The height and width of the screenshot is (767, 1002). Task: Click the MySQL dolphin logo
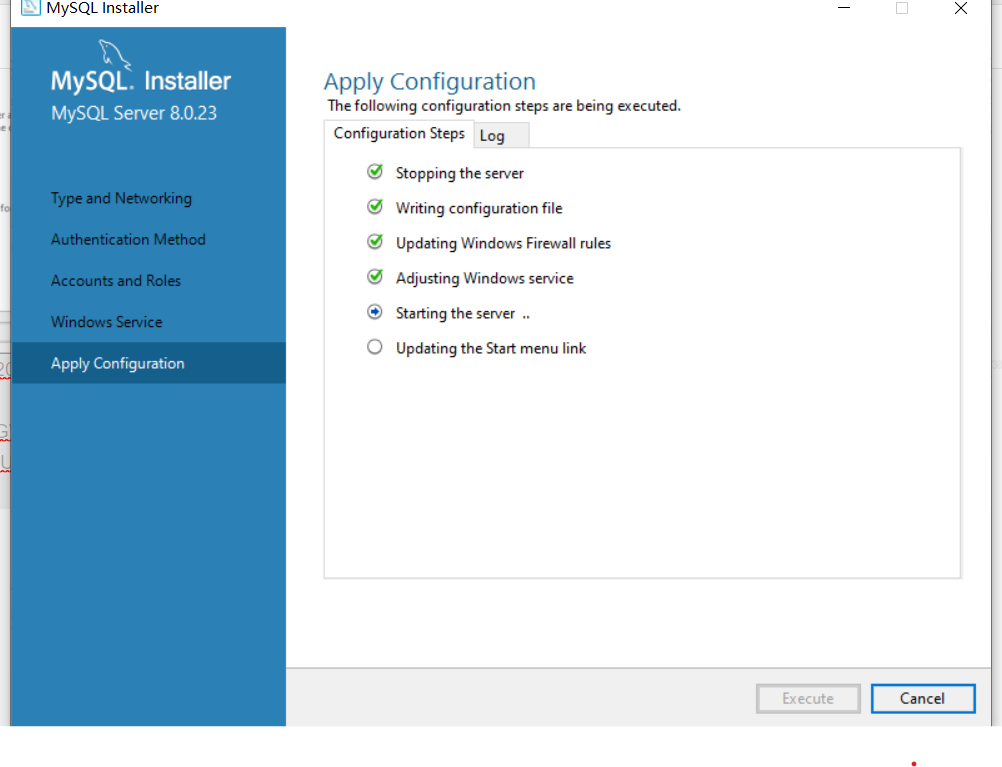115,54
